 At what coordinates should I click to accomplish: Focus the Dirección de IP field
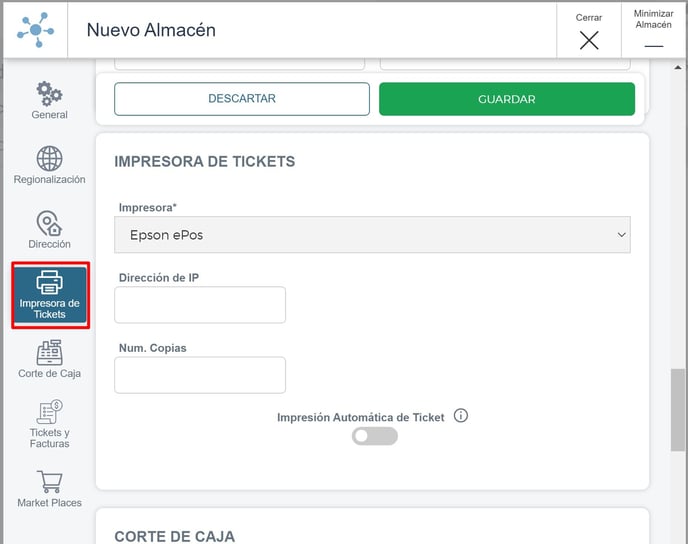click(x=200, y=305)
